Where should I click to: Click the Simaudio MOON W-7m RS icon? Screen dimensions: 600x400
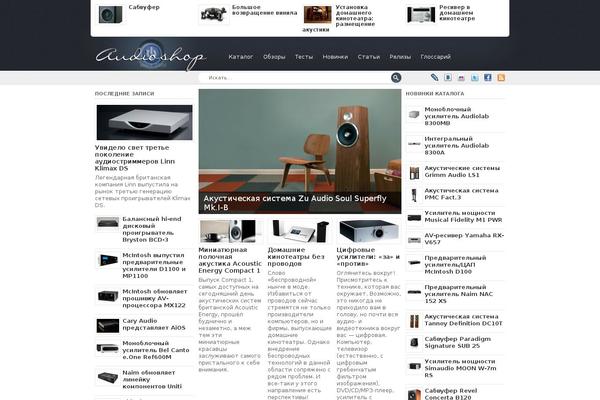[x=414, y=366]
